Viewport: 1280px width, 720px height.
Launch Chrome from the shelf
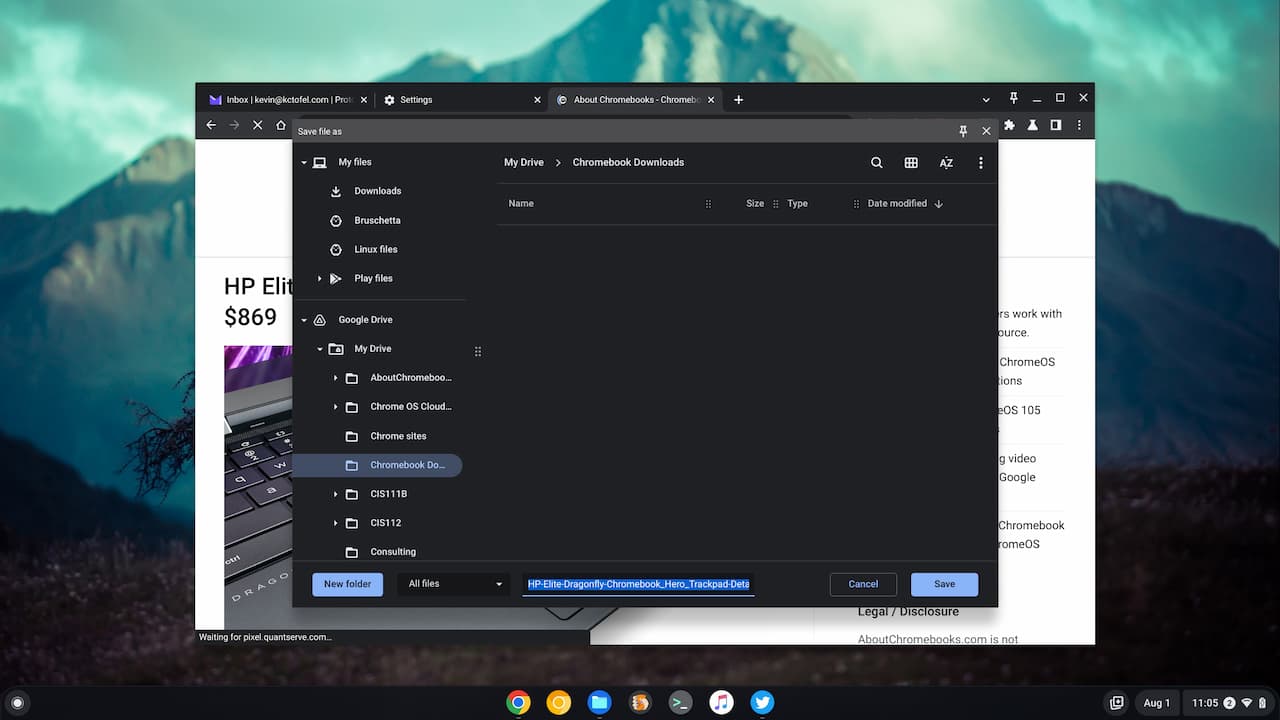[x=518, y=702]
